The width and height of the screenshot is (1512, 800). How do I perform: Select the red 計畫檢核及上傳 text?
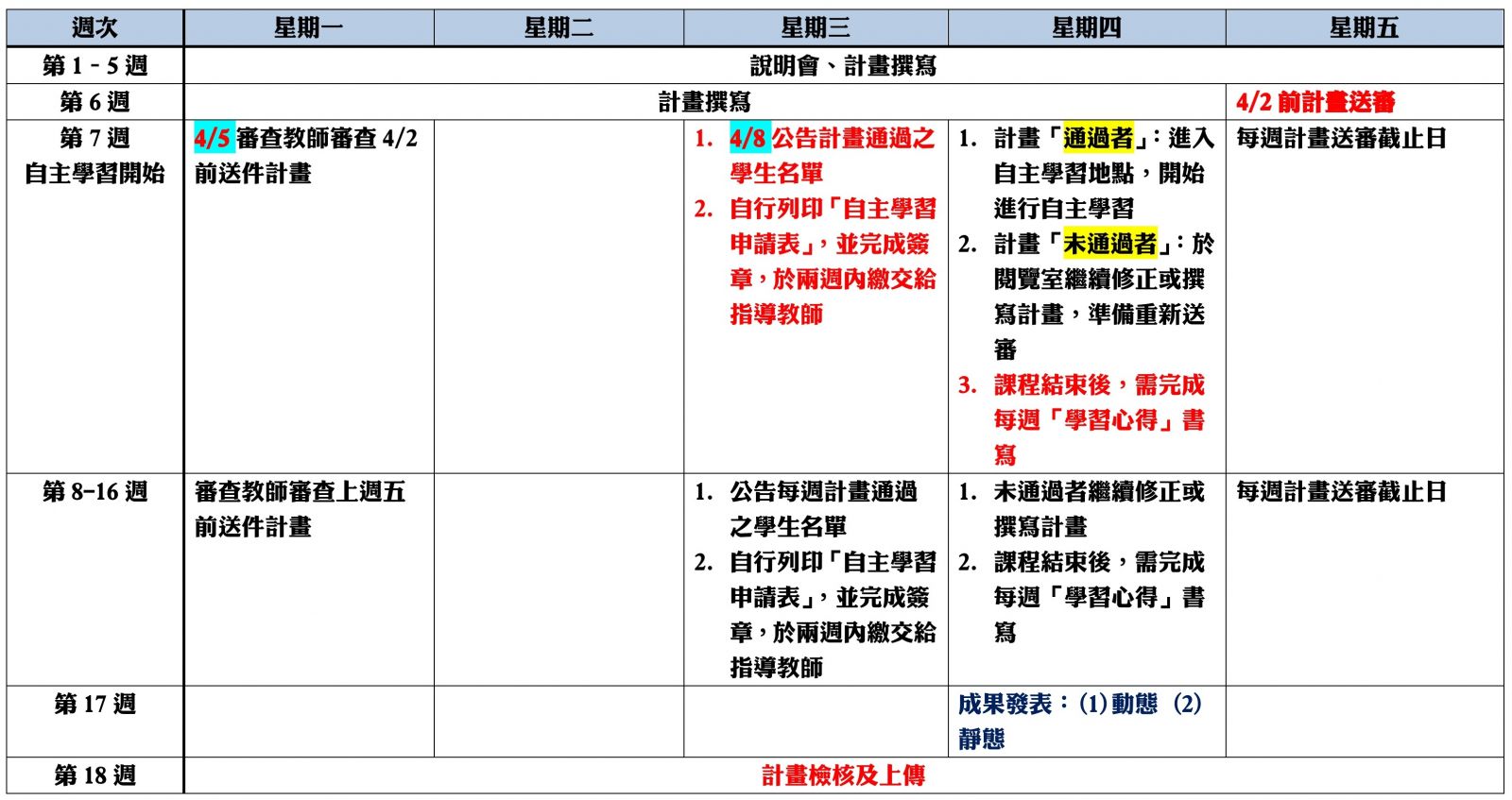coord(843,775)
